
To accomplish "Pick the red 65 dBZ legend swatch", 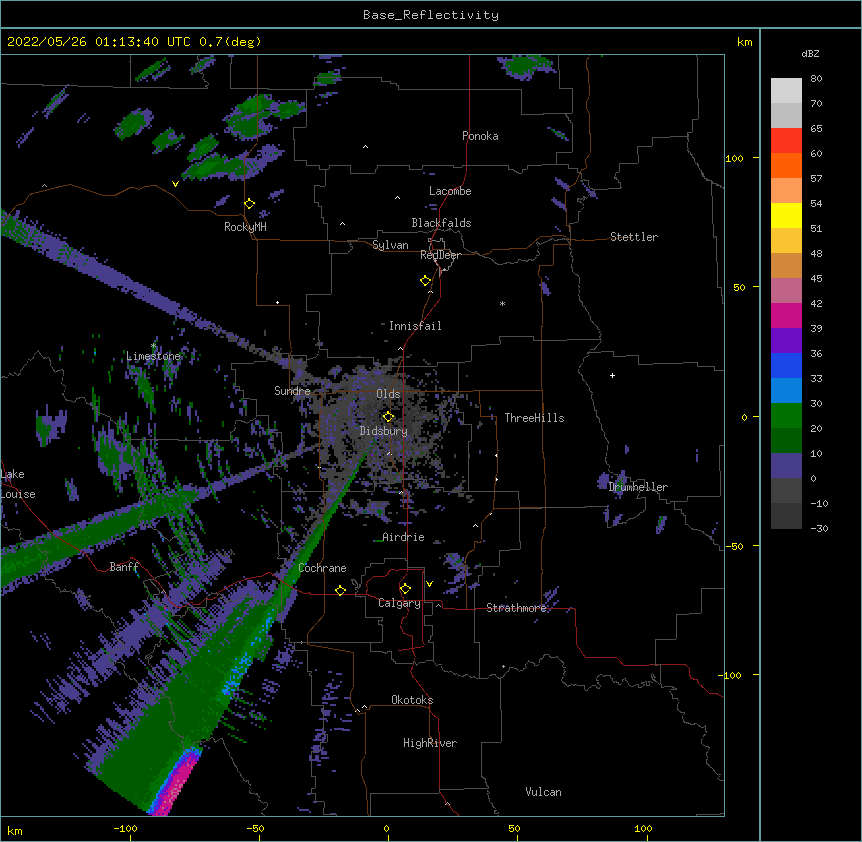I will (786, 140).
